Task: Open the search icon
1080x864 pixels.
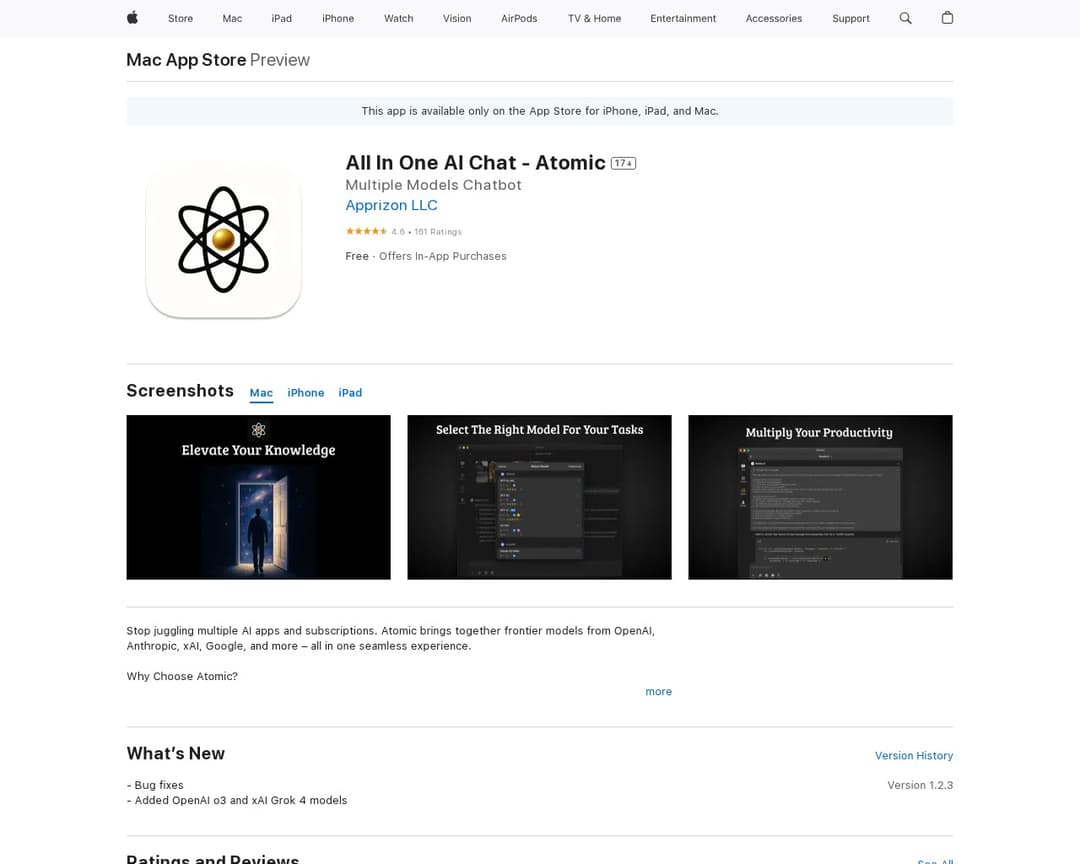Action: pyautogui.click(x=905, y=18)
